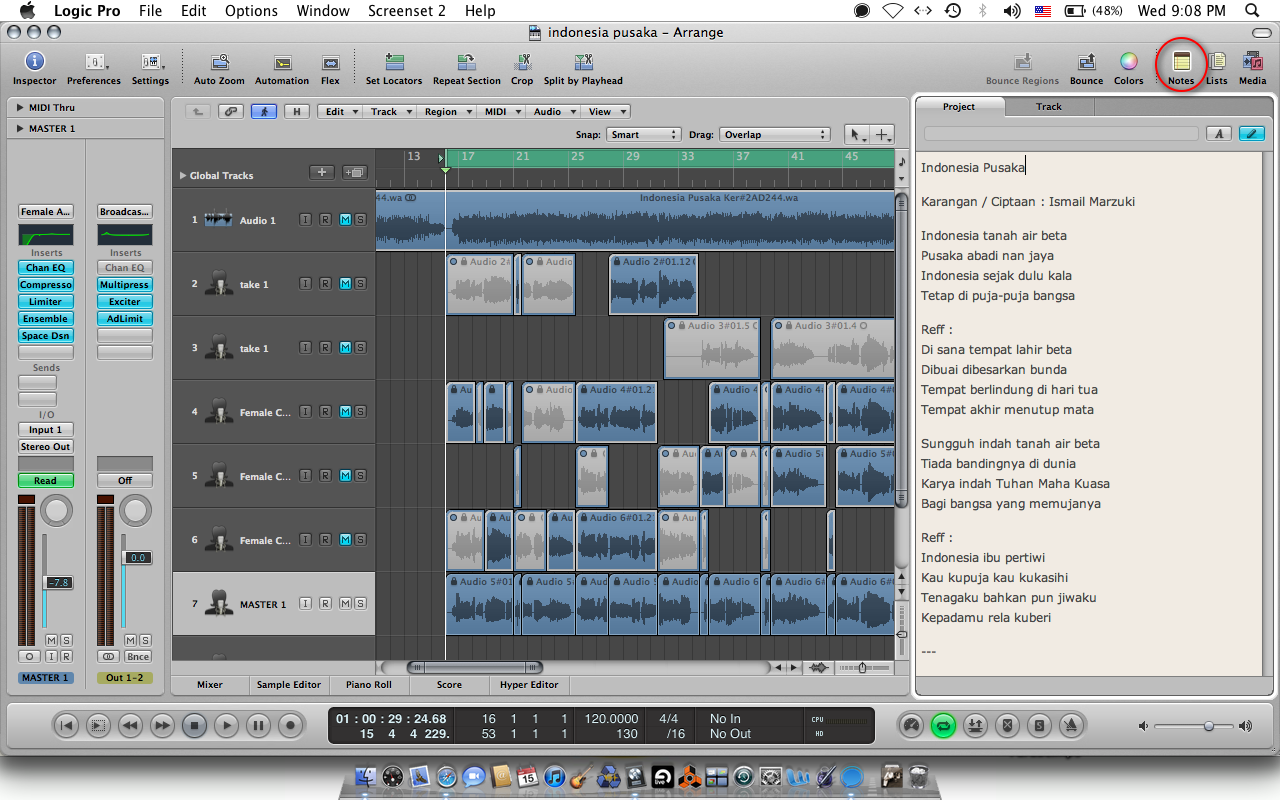Open the Colors palette icon
Image resolution: width=1280 pixels, height=800 pixels.
[1128, 62]
